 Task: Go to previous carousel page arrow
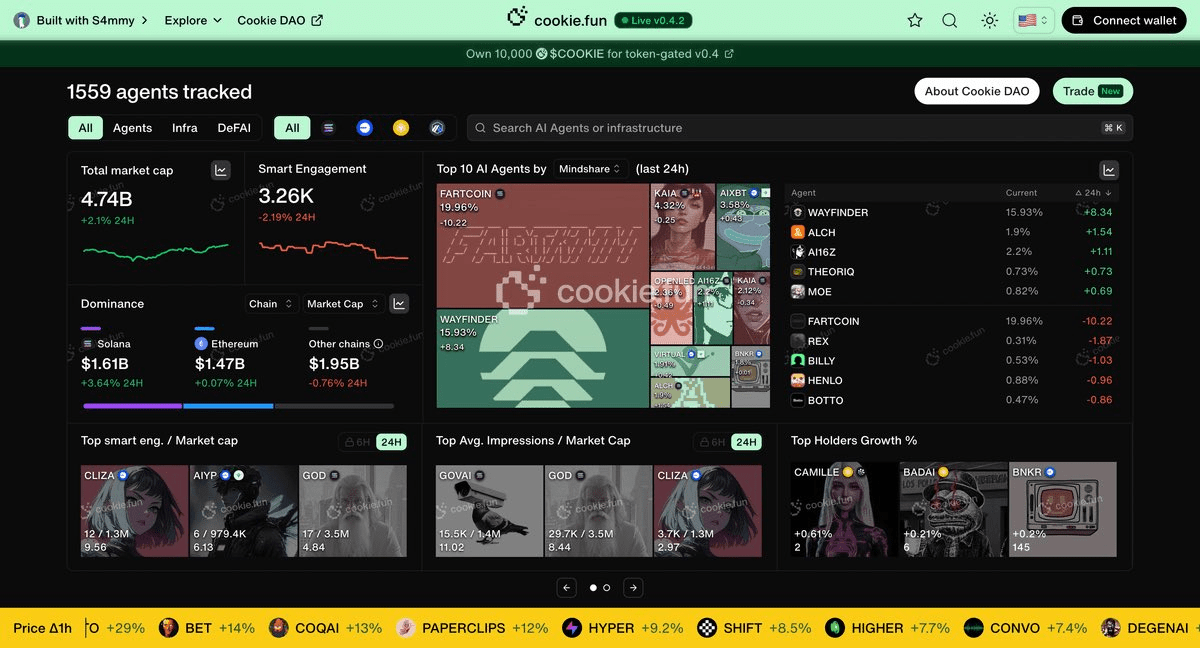coord(567,588)
